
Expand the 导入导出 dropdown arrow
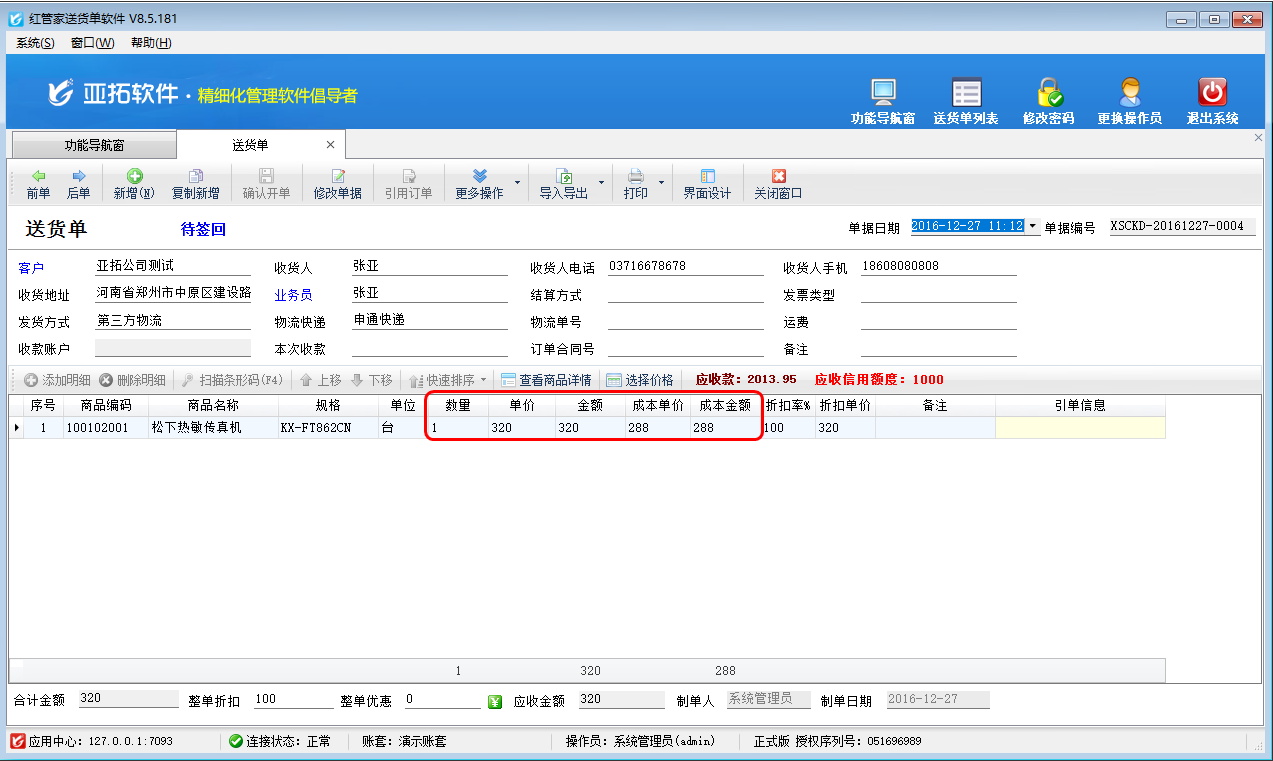(601, 183)
